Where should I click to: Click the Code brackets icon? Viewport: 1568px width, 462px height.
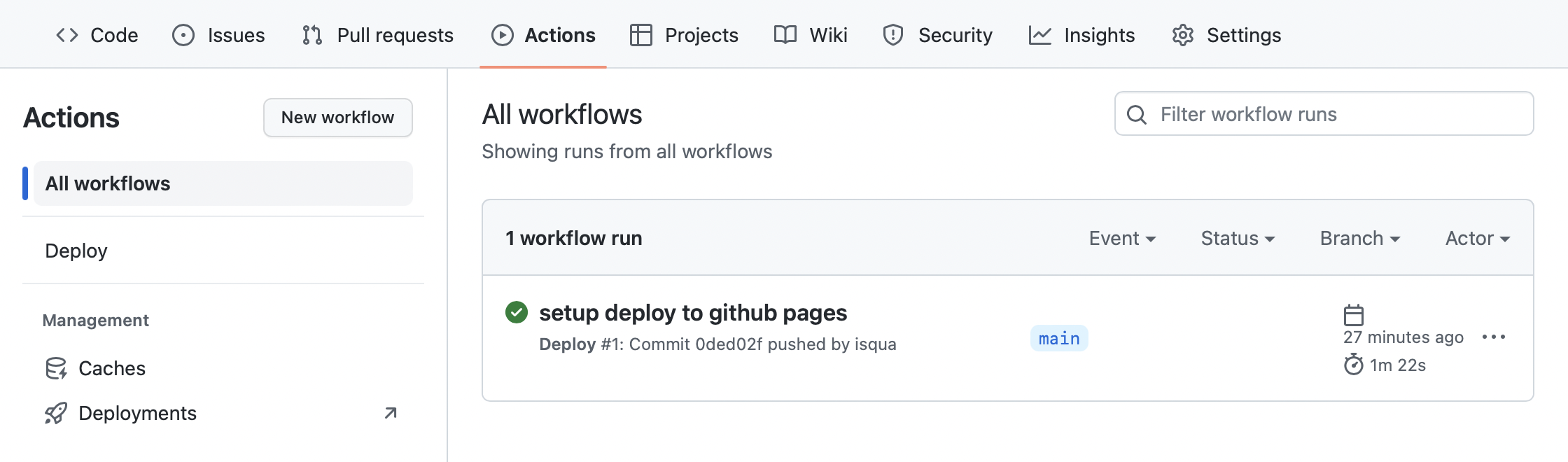point(67,35)
